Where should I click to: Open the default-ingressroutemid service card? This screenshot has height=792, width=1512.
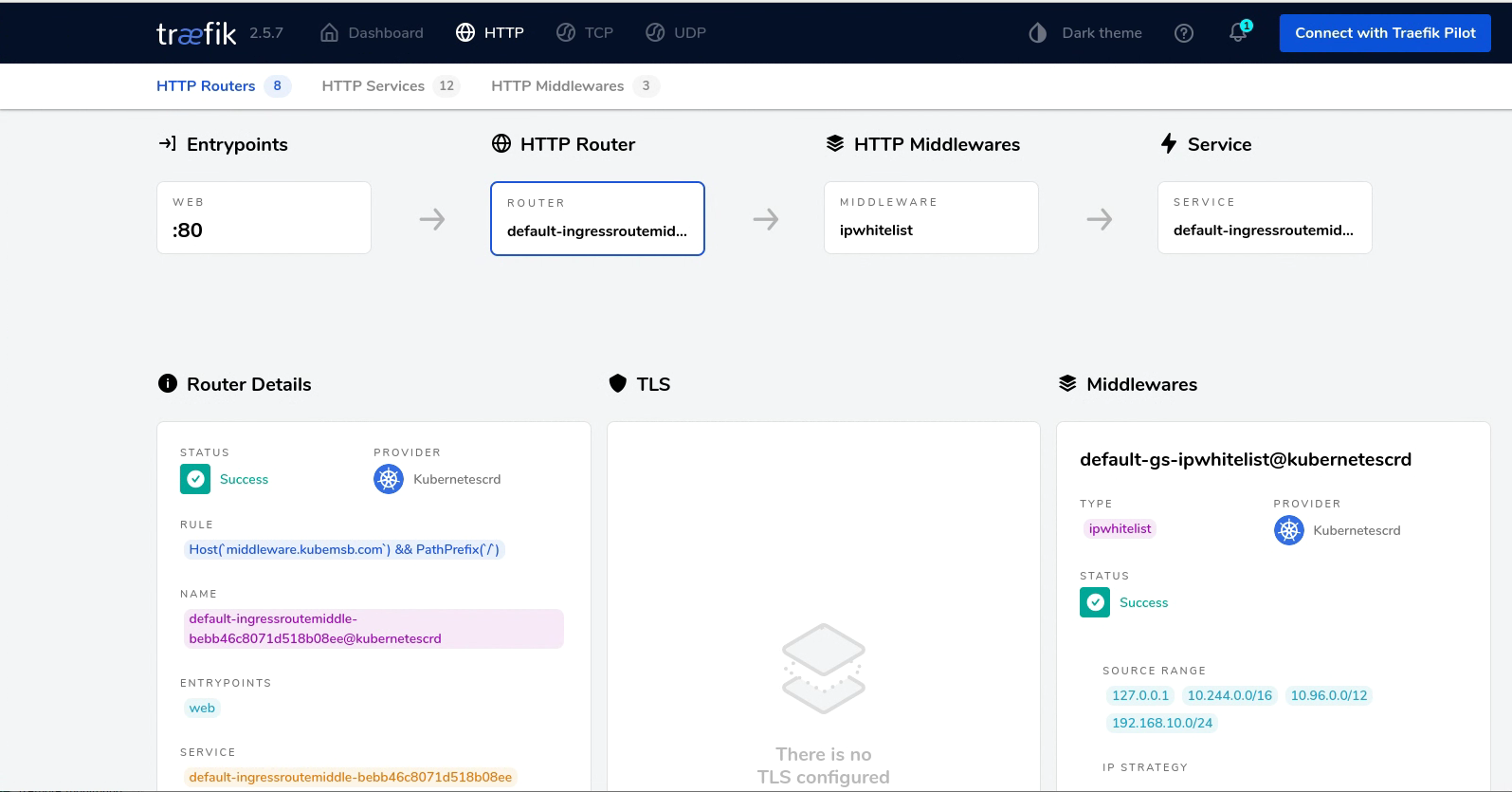(x=1264, y=218)
